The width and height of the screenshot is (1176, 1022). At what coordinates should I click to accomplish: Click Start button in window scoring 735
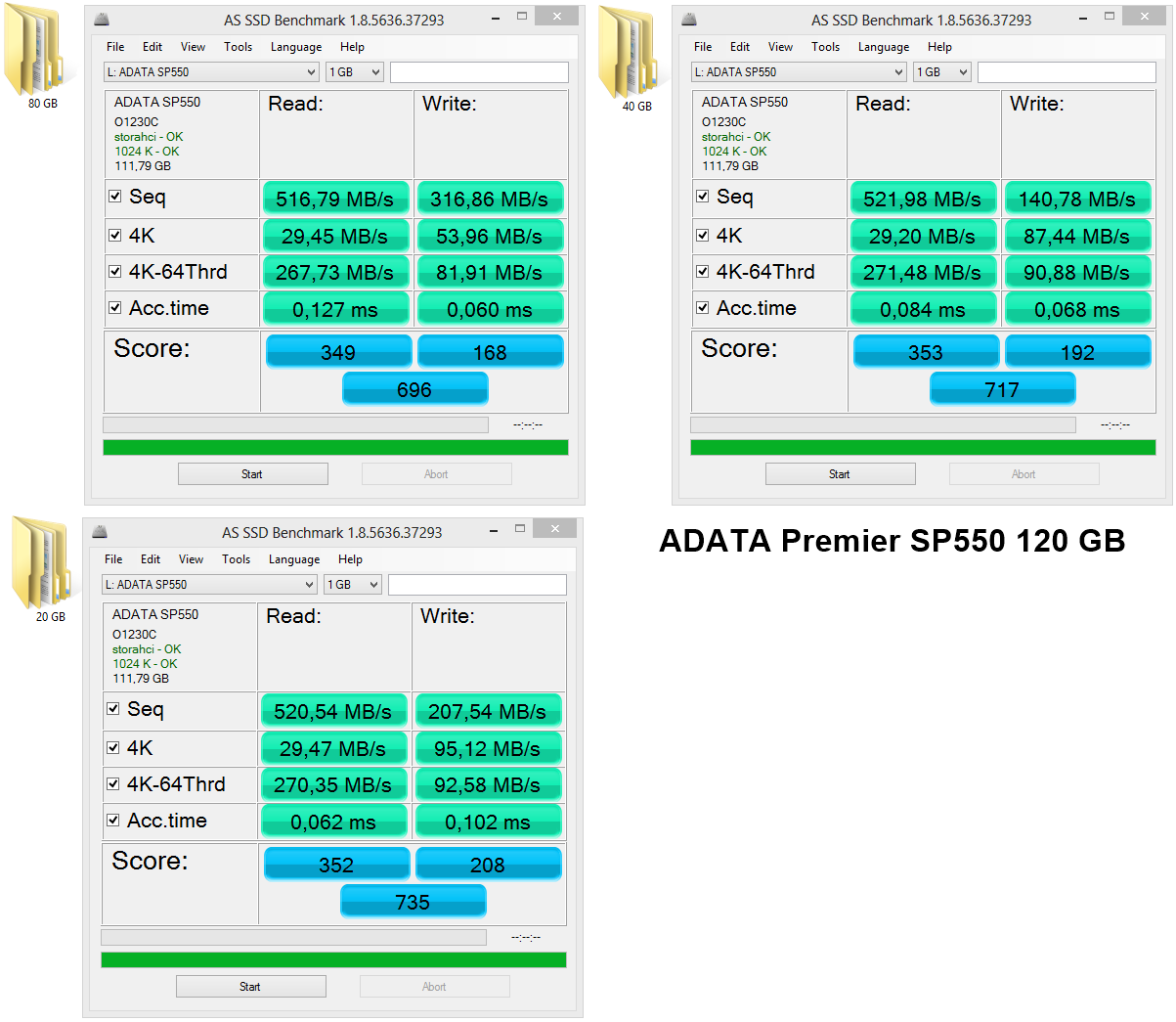pos(250,987)
